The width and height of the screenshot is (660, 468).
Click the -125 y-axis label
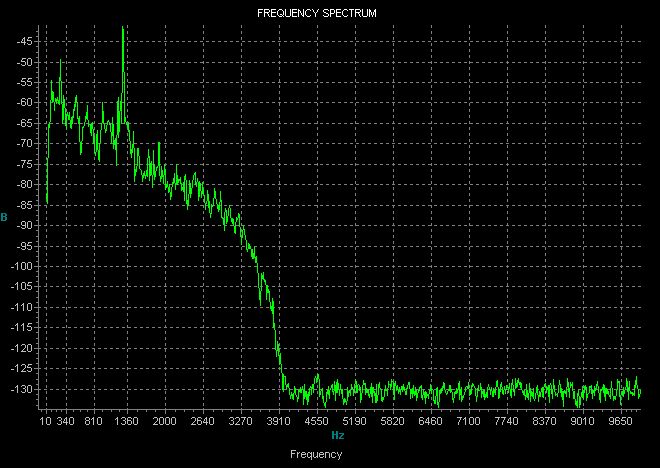pyautogui.click(x=20, y=368)
